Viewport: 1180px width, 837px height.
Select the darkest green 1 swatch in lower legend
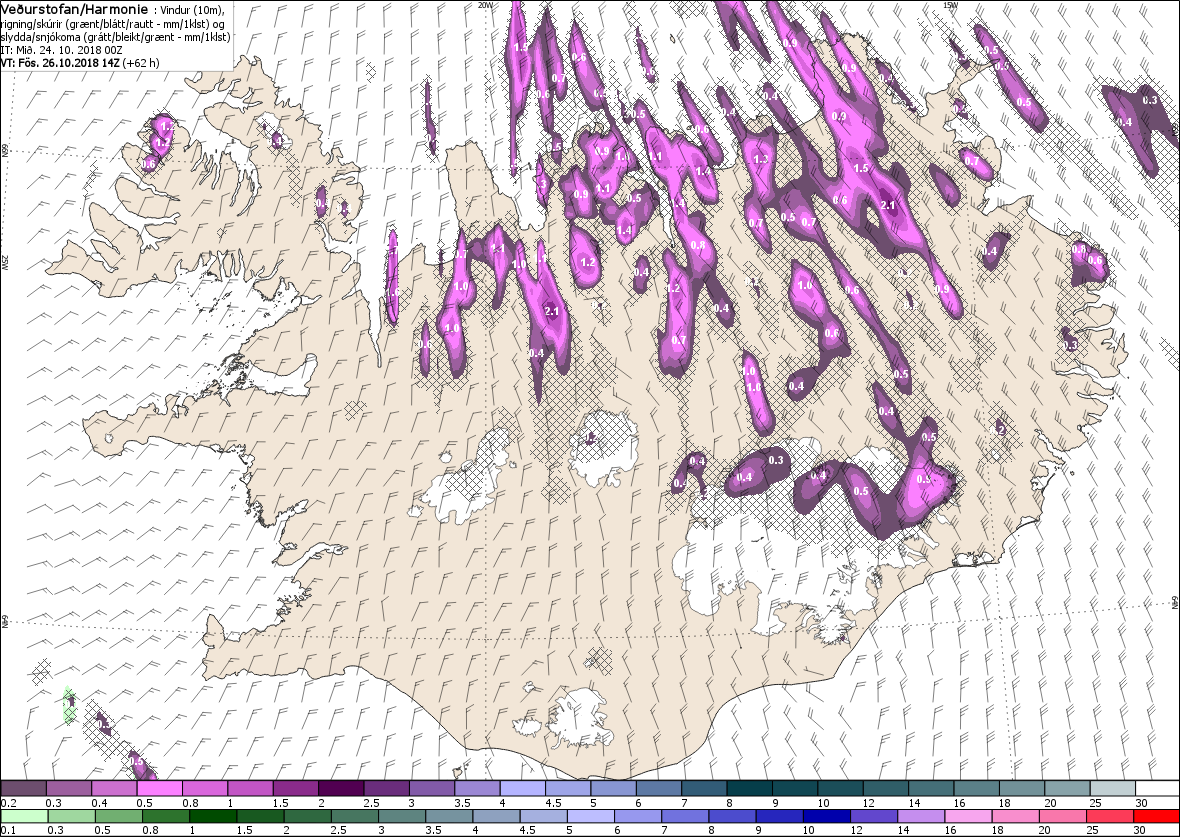[212, 817]
